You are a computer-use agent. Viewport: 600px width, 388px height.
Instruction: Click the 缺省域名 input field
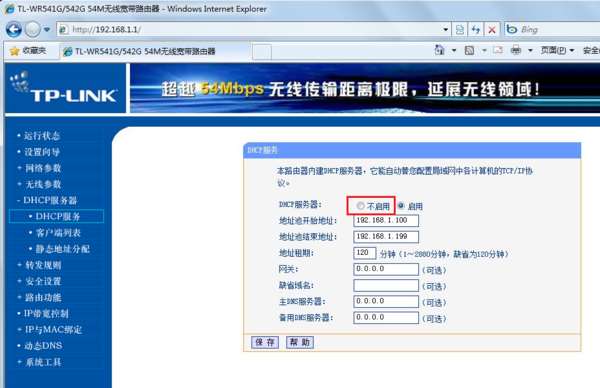386,285
